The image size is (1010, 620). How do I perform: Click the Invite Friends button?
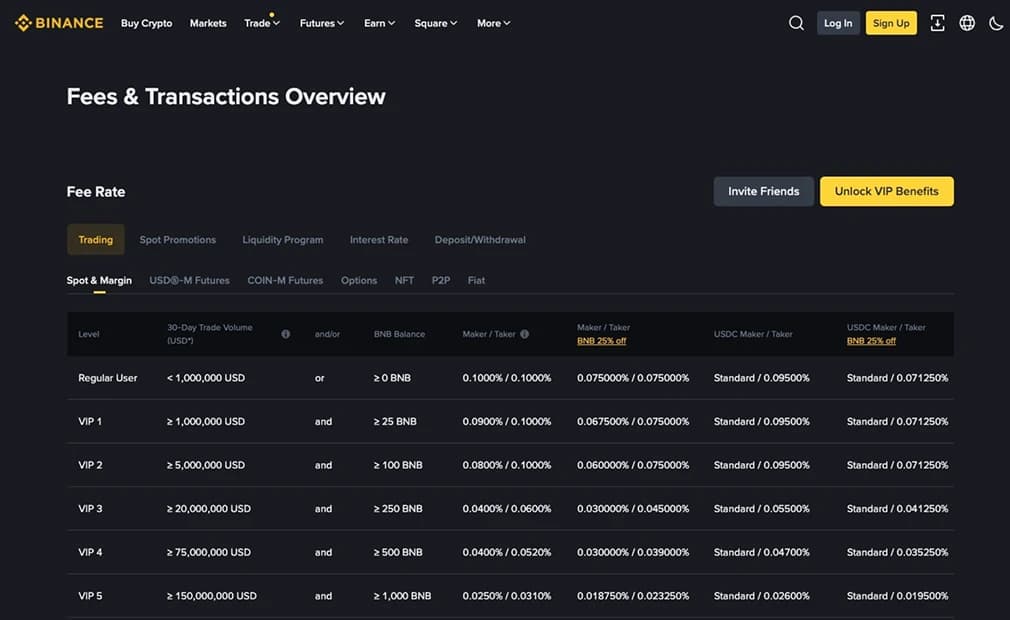[763, 191]
